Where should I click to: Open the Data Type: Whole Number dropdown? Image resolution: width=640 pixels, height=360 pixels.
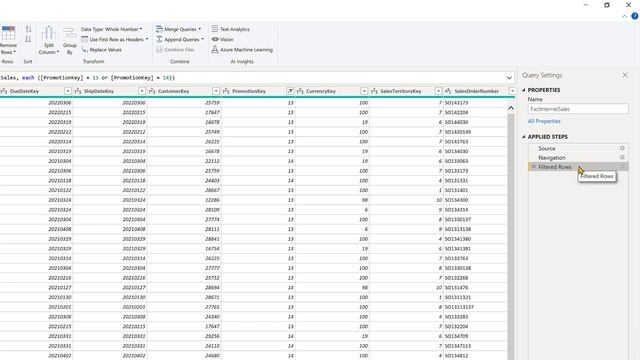point(111,29)
